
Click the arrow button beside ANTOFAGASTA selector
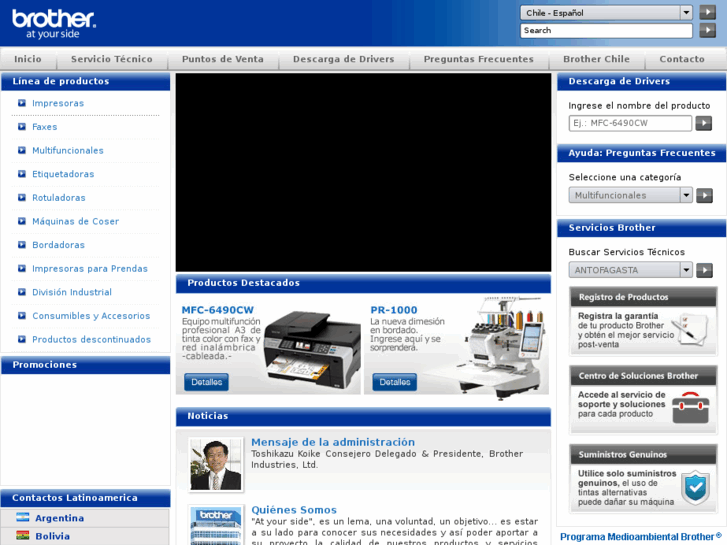click(x=704, y=270)
